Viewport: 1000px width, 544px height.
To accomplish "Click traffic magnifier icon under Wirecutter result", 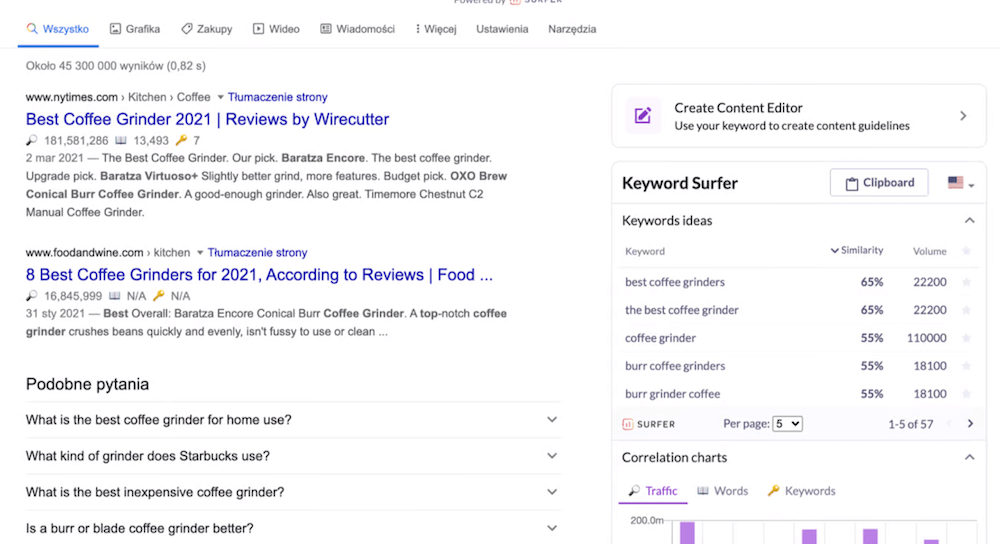I will (31, 140).
